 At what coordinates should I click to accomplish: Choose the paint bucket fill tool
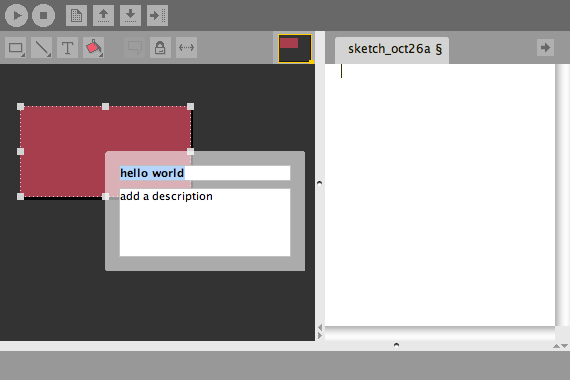(x=93, y=48)
